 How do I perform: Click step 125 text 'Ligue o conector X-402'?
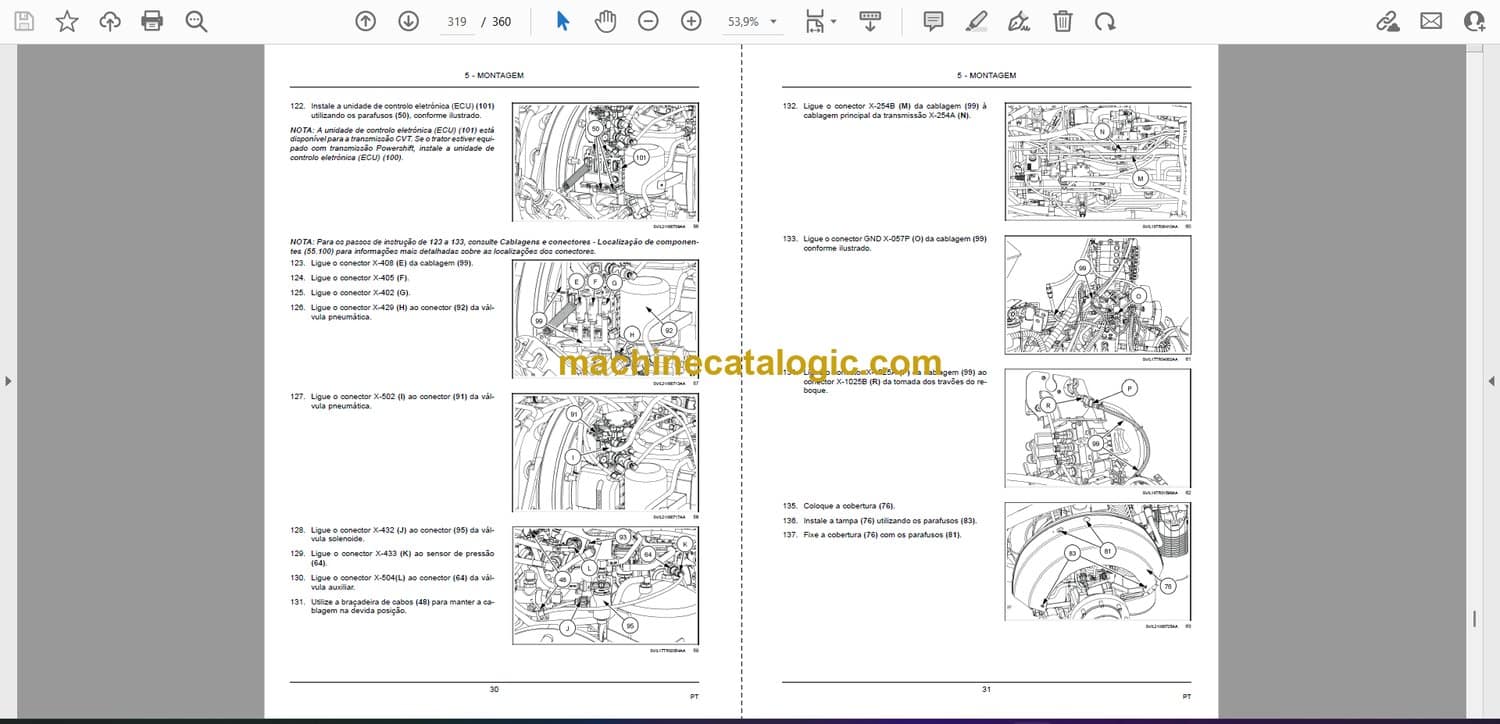(x=360, y=293)
